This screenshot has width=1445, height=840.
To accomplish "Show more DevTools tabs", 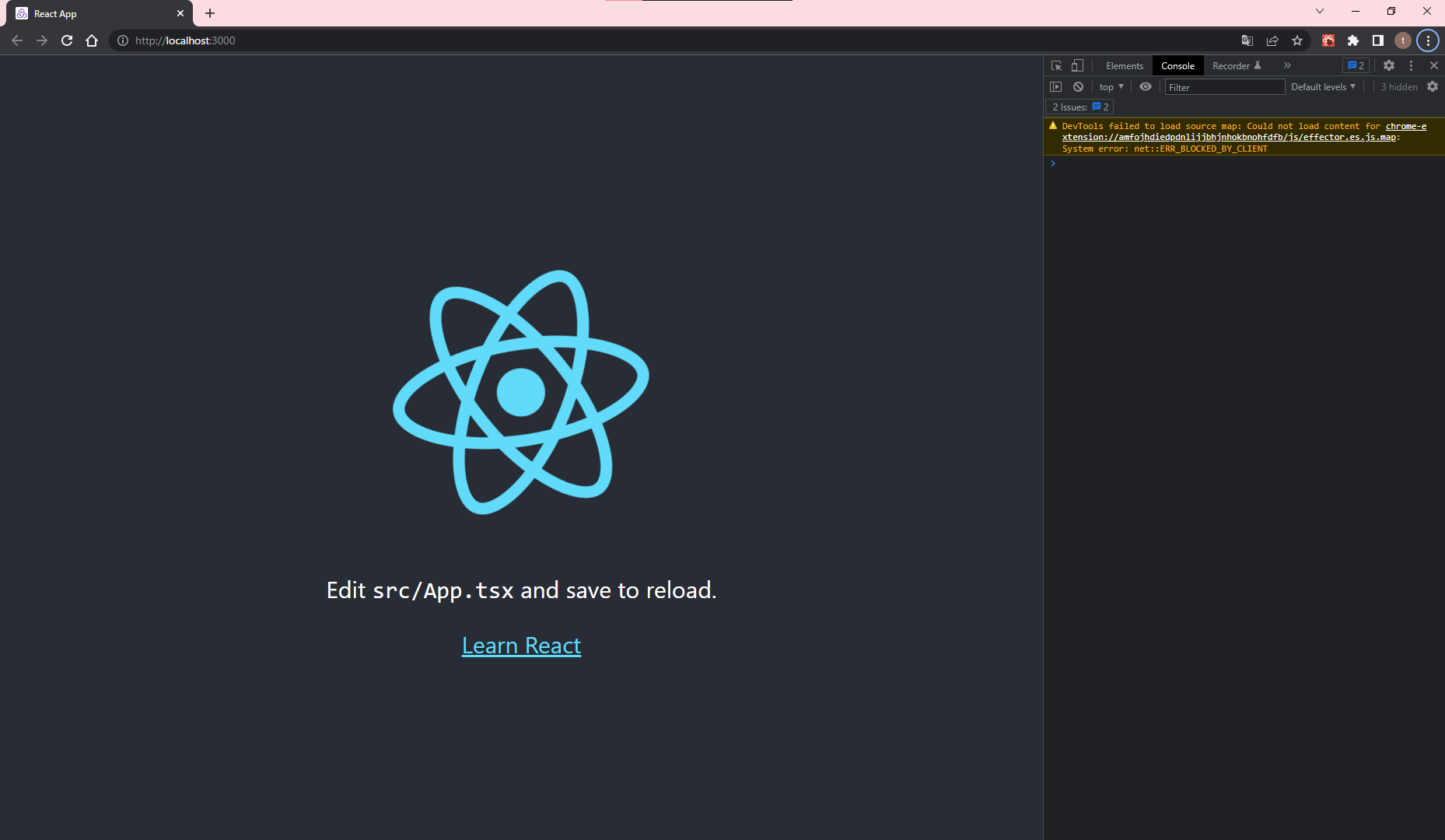I will click(1287, 65).
